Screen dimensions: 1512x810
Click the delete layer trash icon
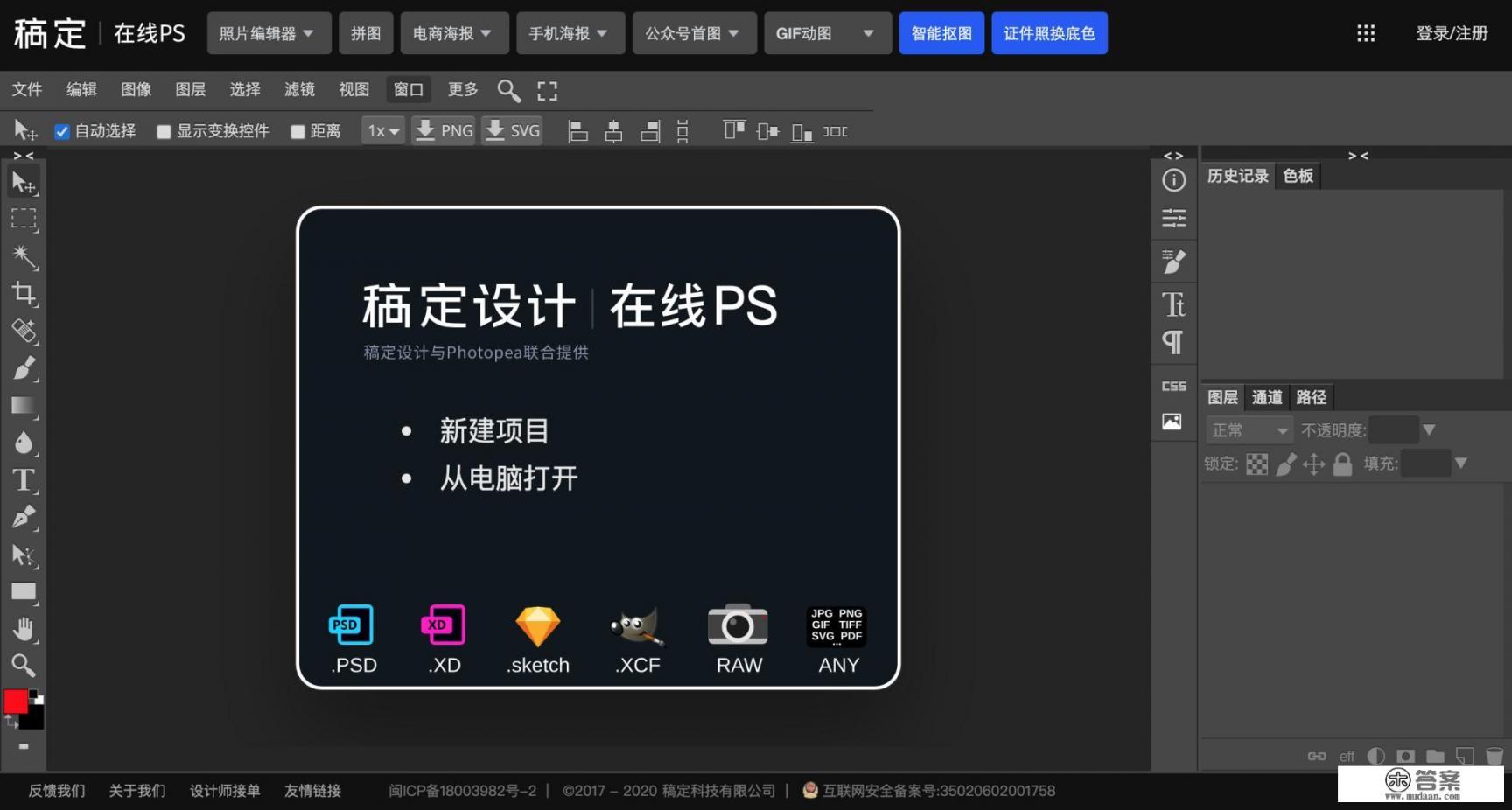[x=1494, y=756]
